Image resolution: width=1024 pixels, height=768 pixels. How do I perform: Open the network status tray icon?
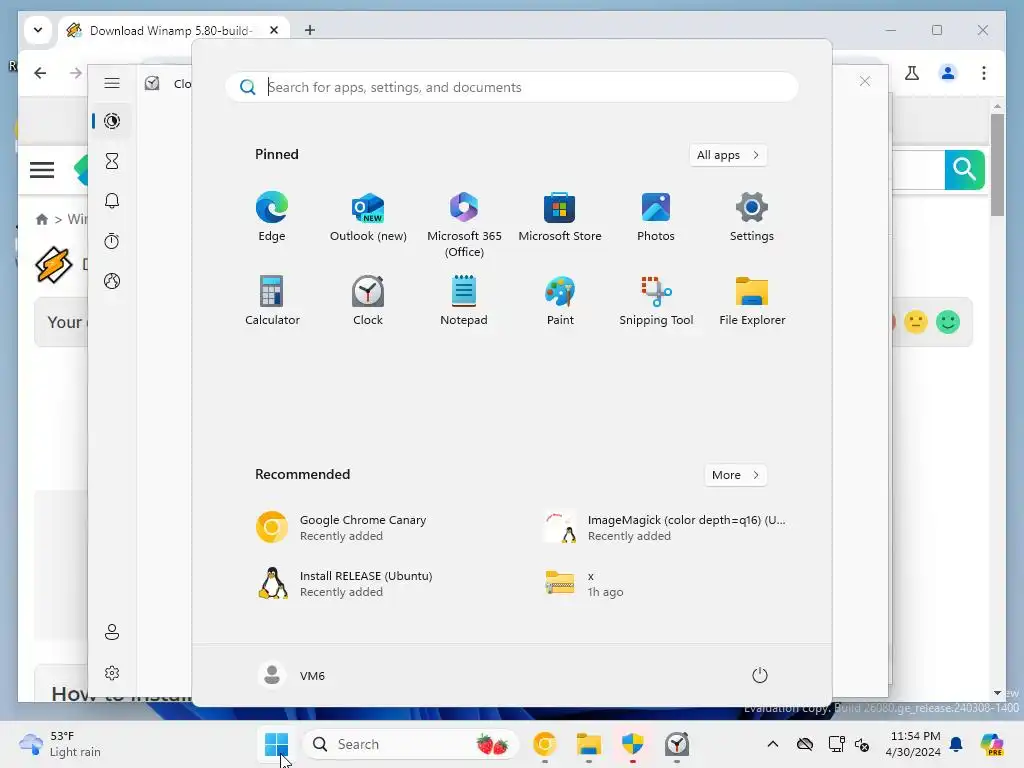point(837,744)
